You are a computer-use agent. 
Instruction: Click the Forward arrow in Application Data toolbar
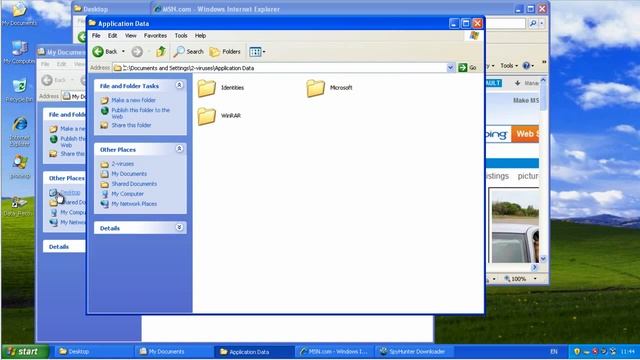click(x=137, y=51)
